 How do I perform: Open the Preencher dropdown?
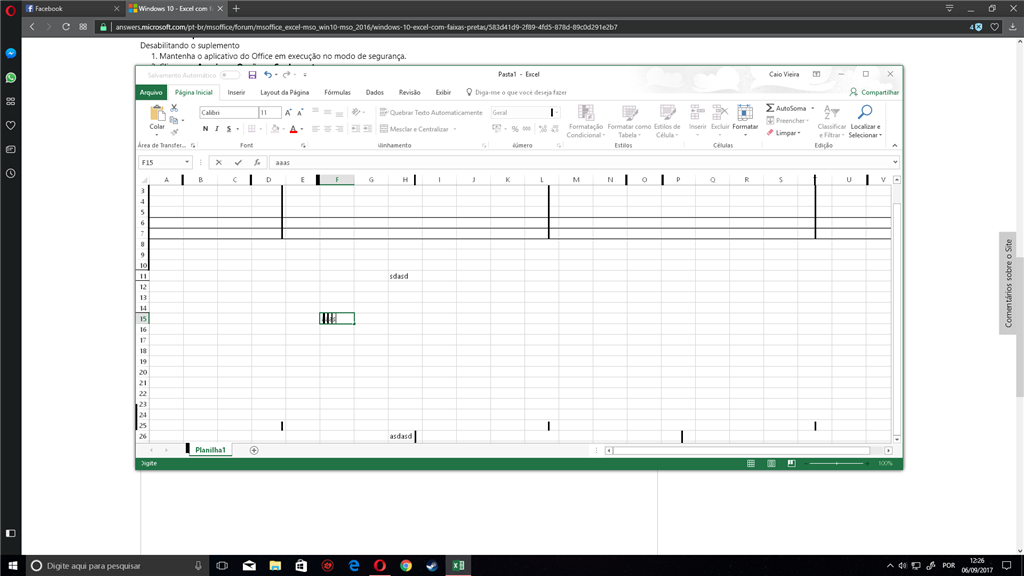click(x=788, y=120)
